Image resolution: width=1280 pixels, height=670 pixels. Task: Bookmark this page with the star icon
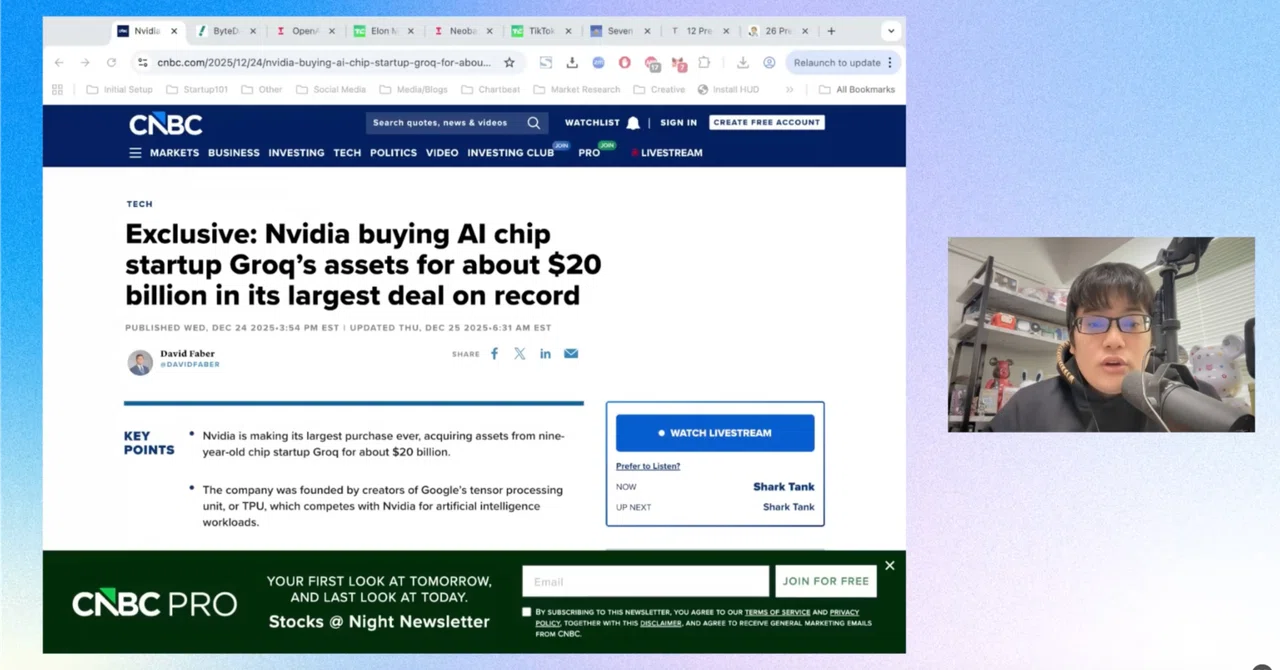click(x=509, y=62)
